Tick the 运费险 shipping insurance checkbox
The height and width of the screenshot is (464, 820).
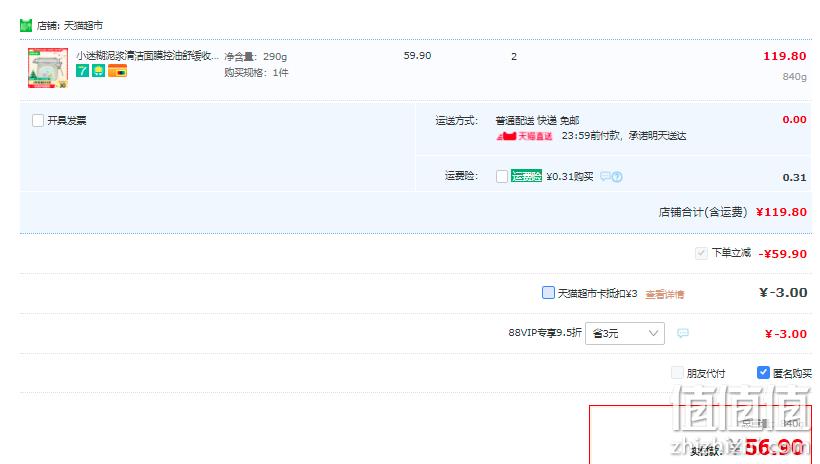pyautogui.click(x=502, y=176)
